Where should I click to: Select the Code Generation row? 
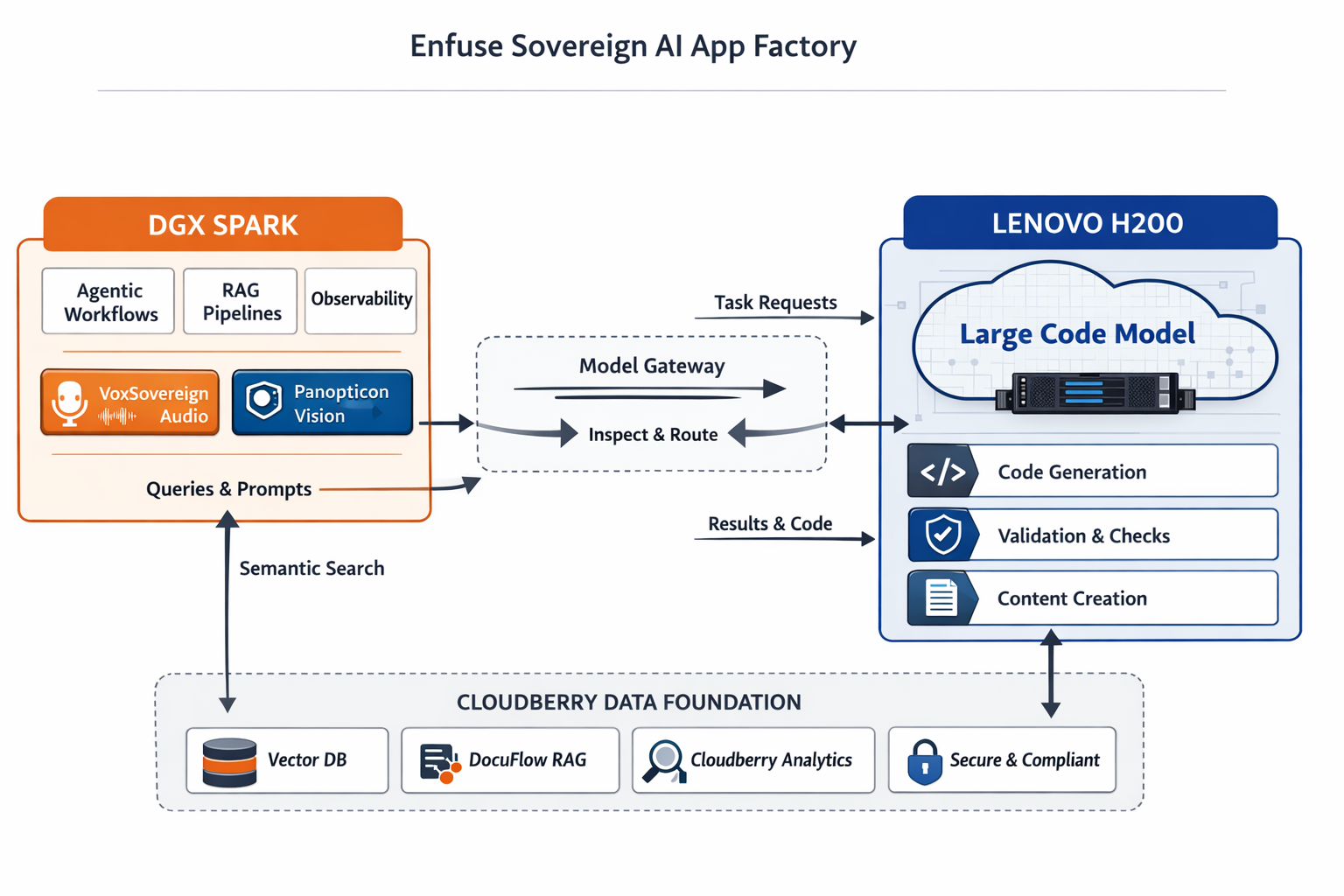(1093, 471)
